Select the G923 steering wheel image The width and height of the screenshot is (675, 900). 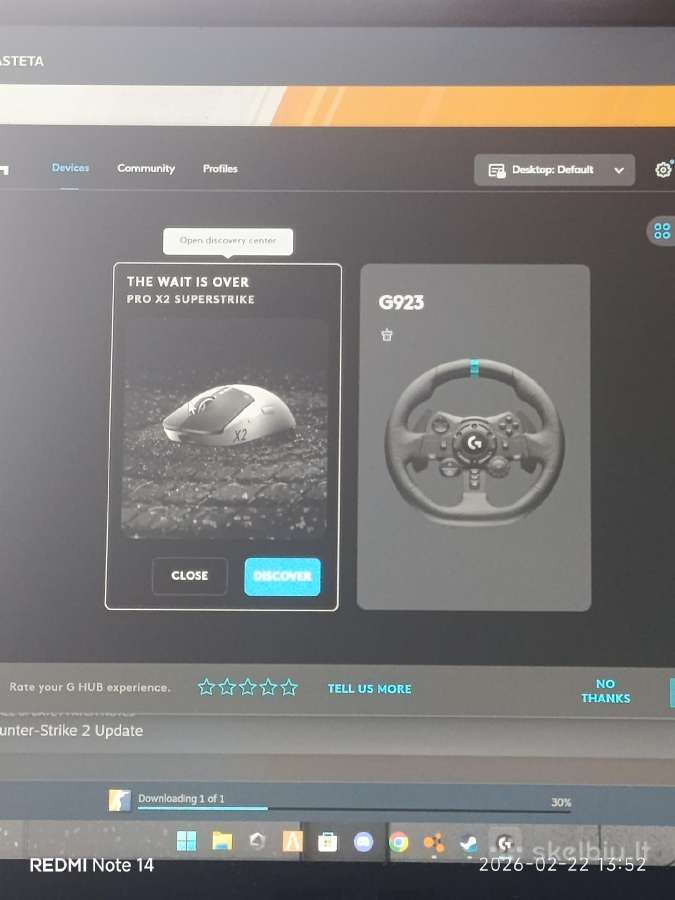point(474,442)
